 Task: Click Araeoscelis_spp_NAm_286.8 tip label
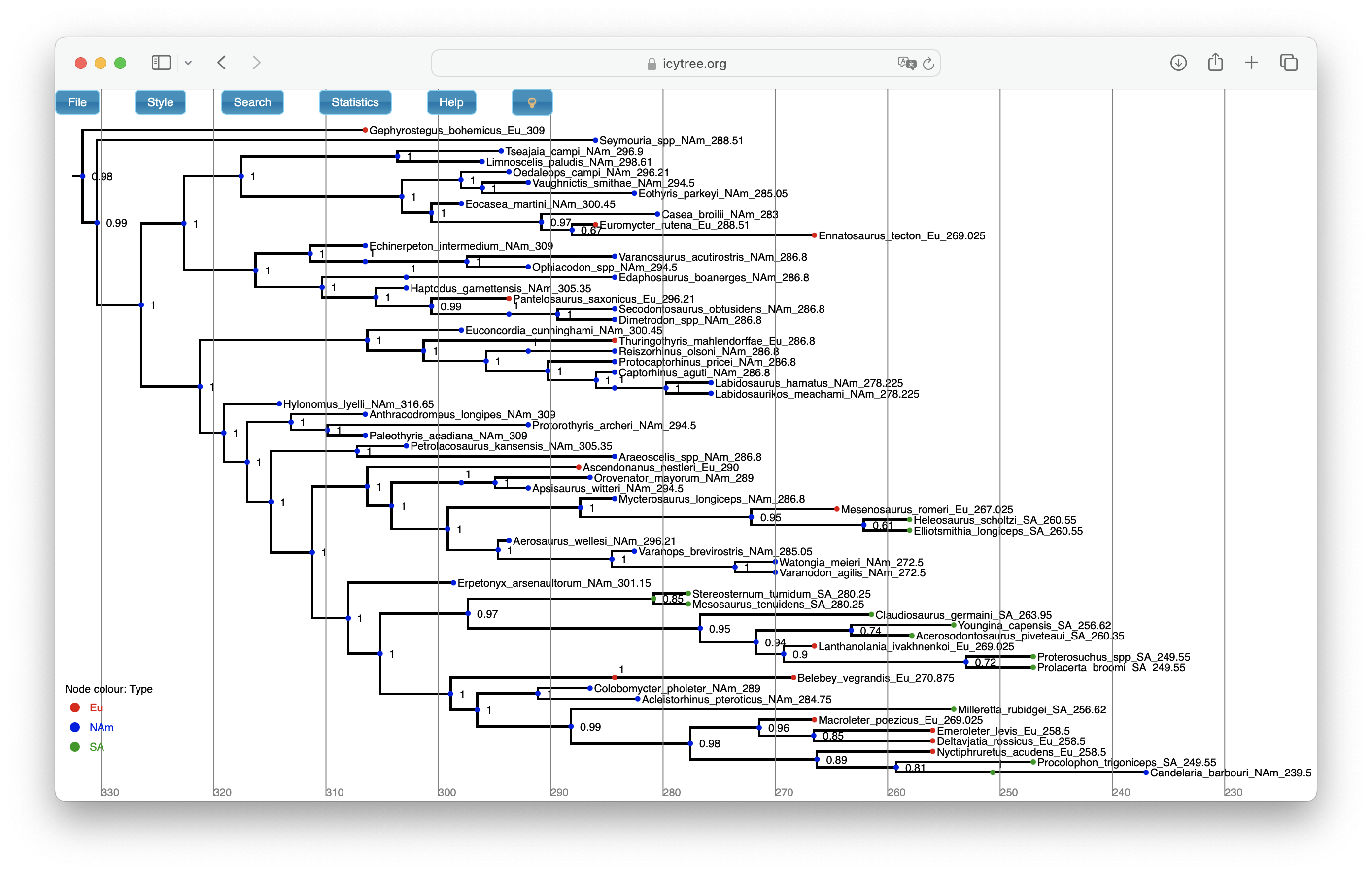[690, 458]
